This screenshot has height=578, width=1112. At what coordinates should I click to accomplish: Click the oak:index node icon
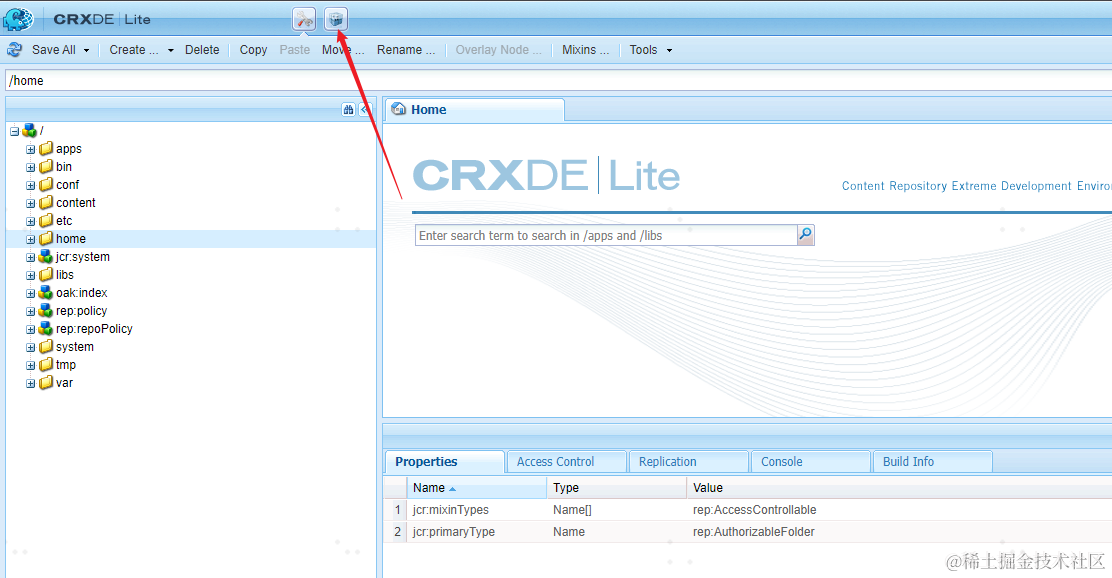click(x=46, y=293)
